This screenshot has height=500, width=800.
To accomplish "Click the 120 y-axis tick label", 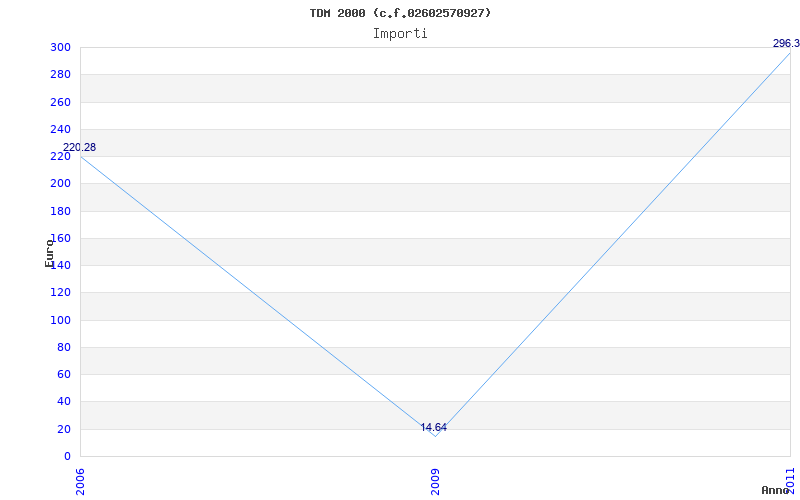I will click(60, 293).
